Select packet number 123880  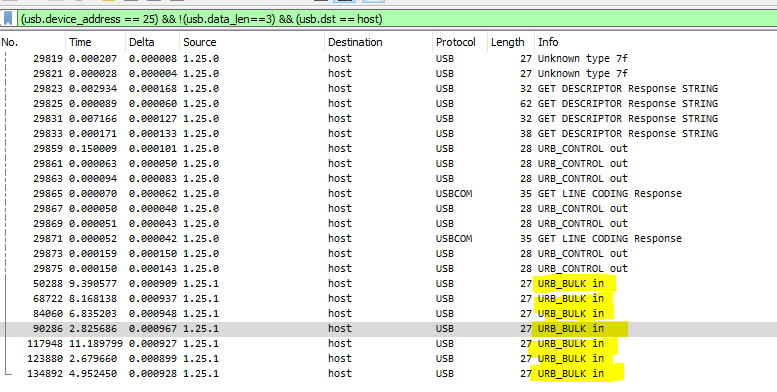(x=388, y=358)
